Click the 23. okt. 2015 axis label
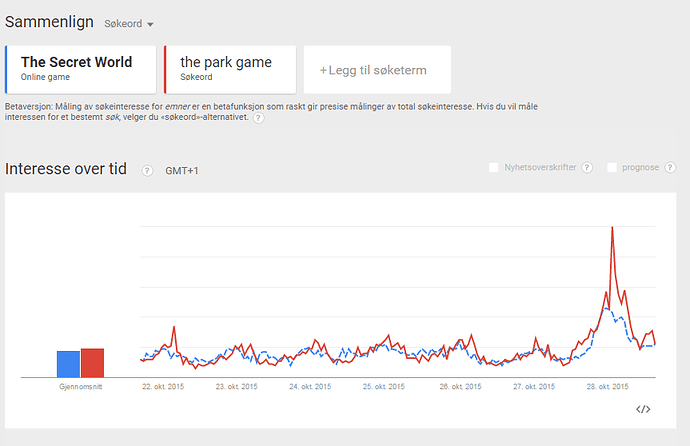 click(x=236, y=387)
